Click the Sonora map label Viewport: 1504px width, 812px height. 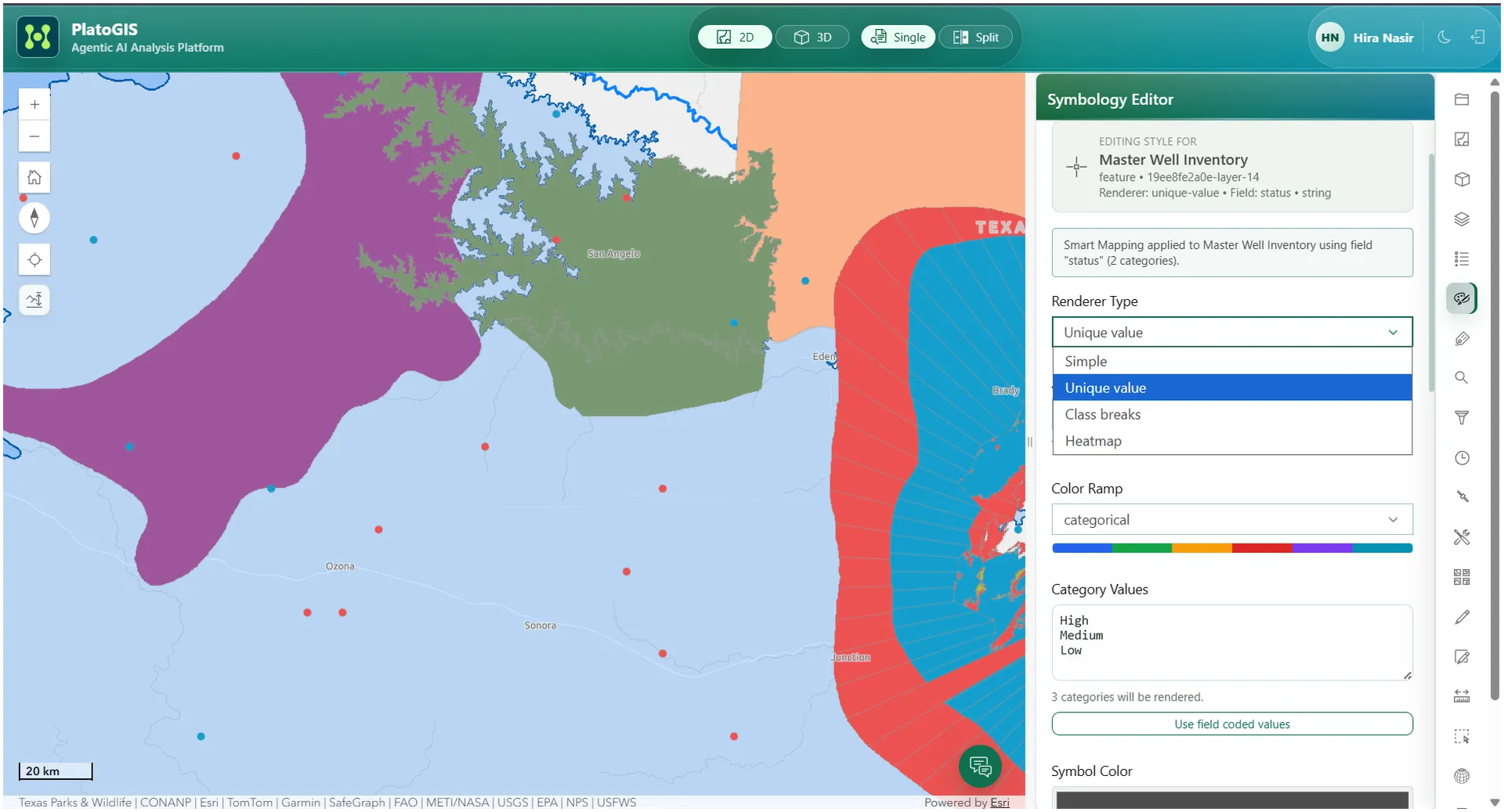540,626
